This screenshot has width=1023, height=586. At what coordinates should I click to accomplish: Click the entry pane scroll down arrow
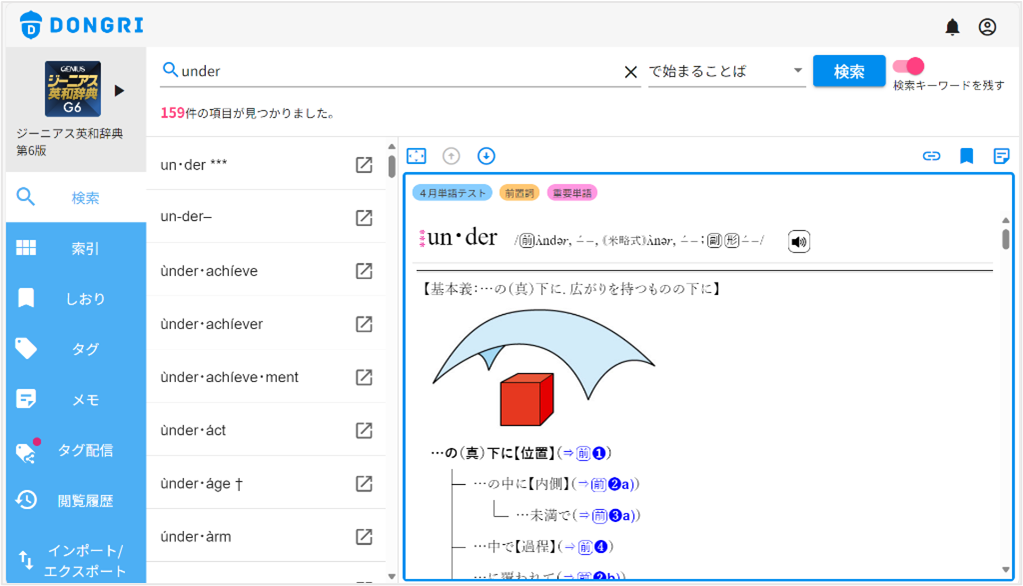tap(1005, 570)
